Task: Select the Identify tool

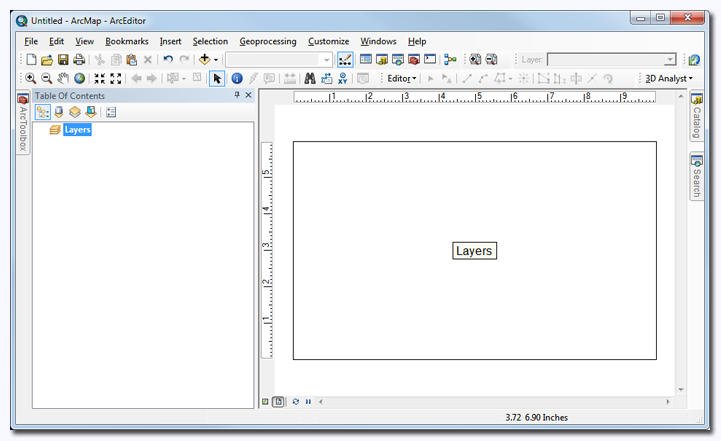Action: coord(237,78)
